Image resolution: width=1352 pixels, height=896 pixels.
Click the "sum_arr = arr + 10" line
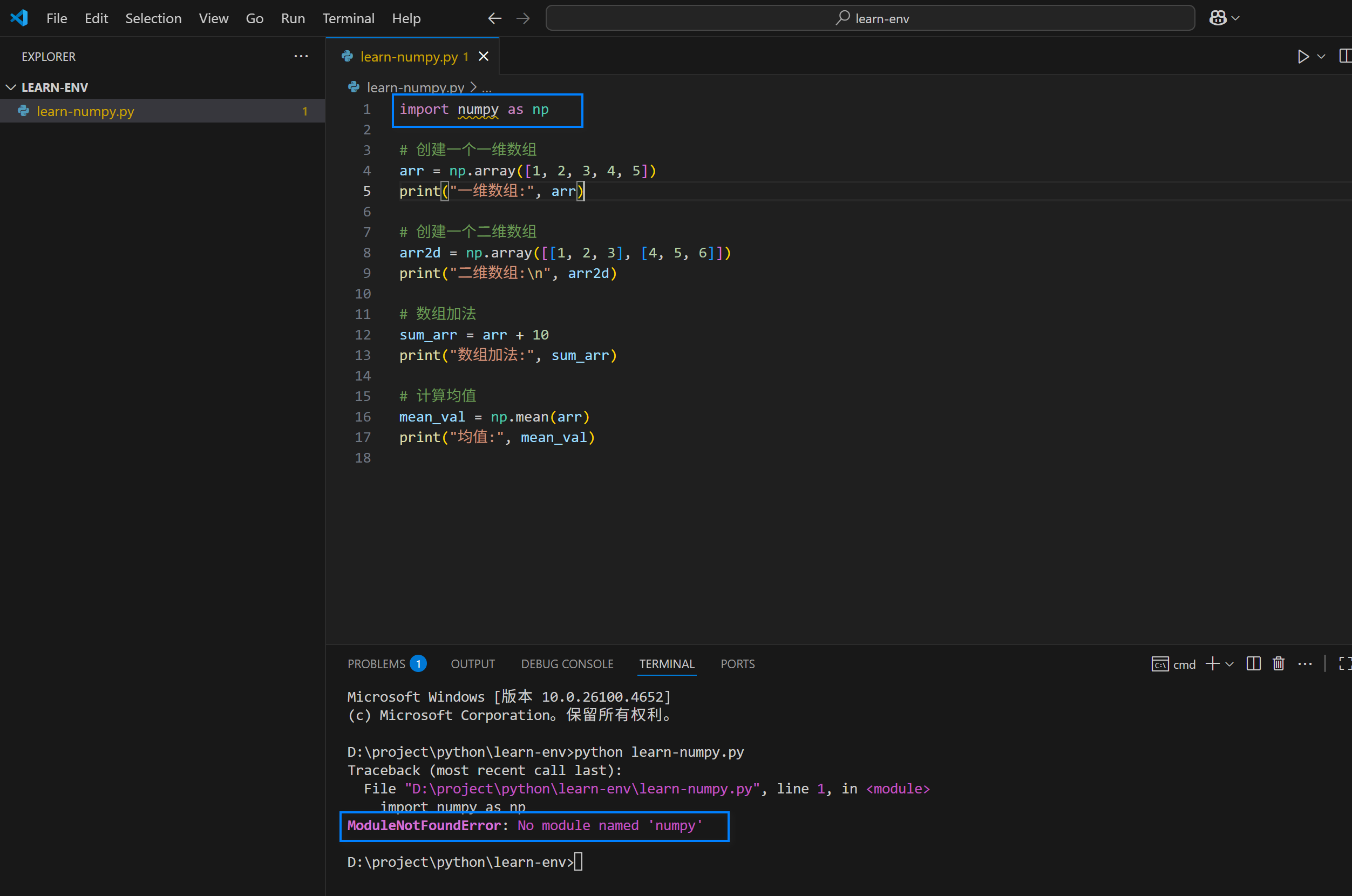(x=474, y=334)
